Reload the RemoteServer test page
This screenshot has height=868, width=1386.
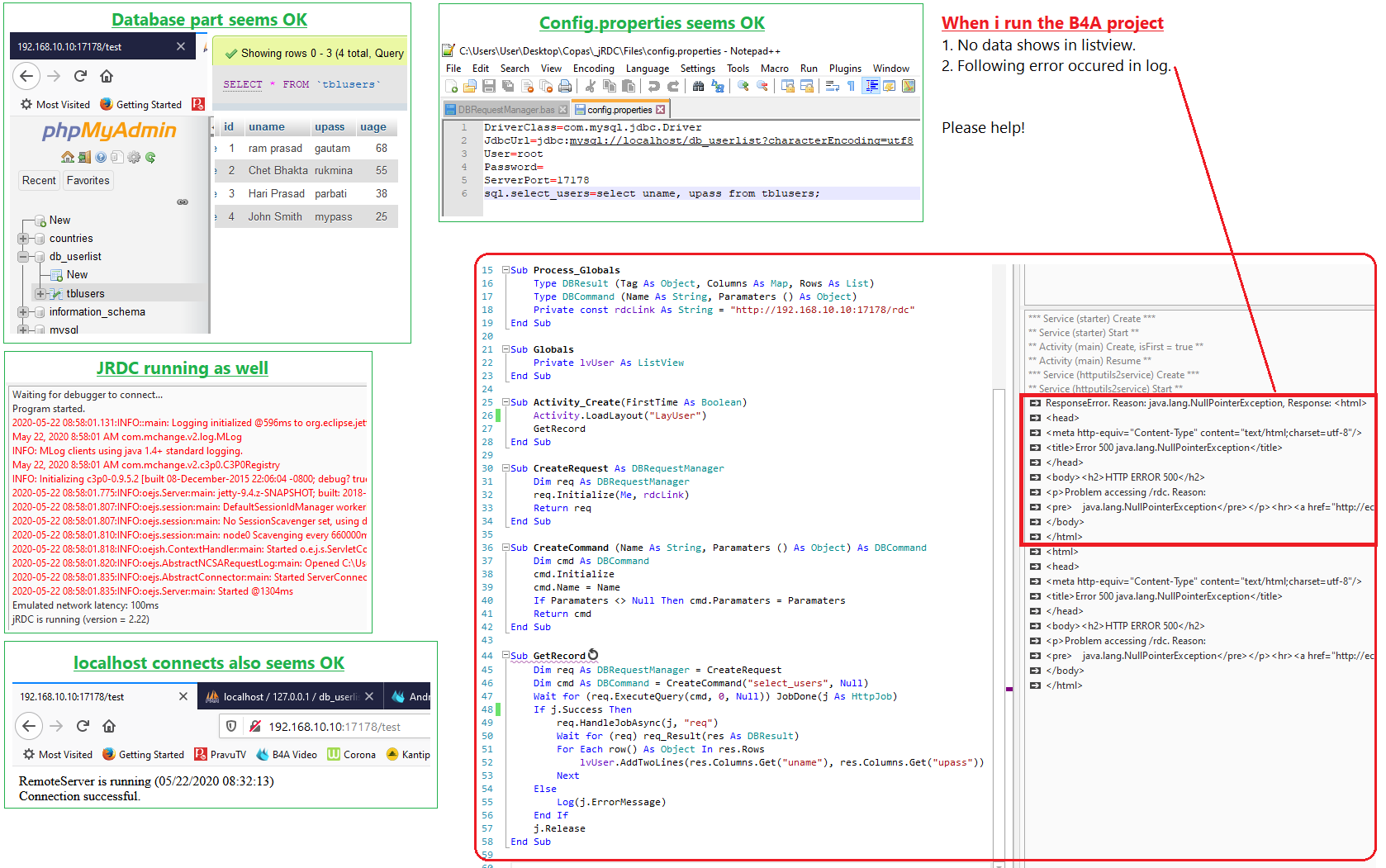click(x=83, y=726)
